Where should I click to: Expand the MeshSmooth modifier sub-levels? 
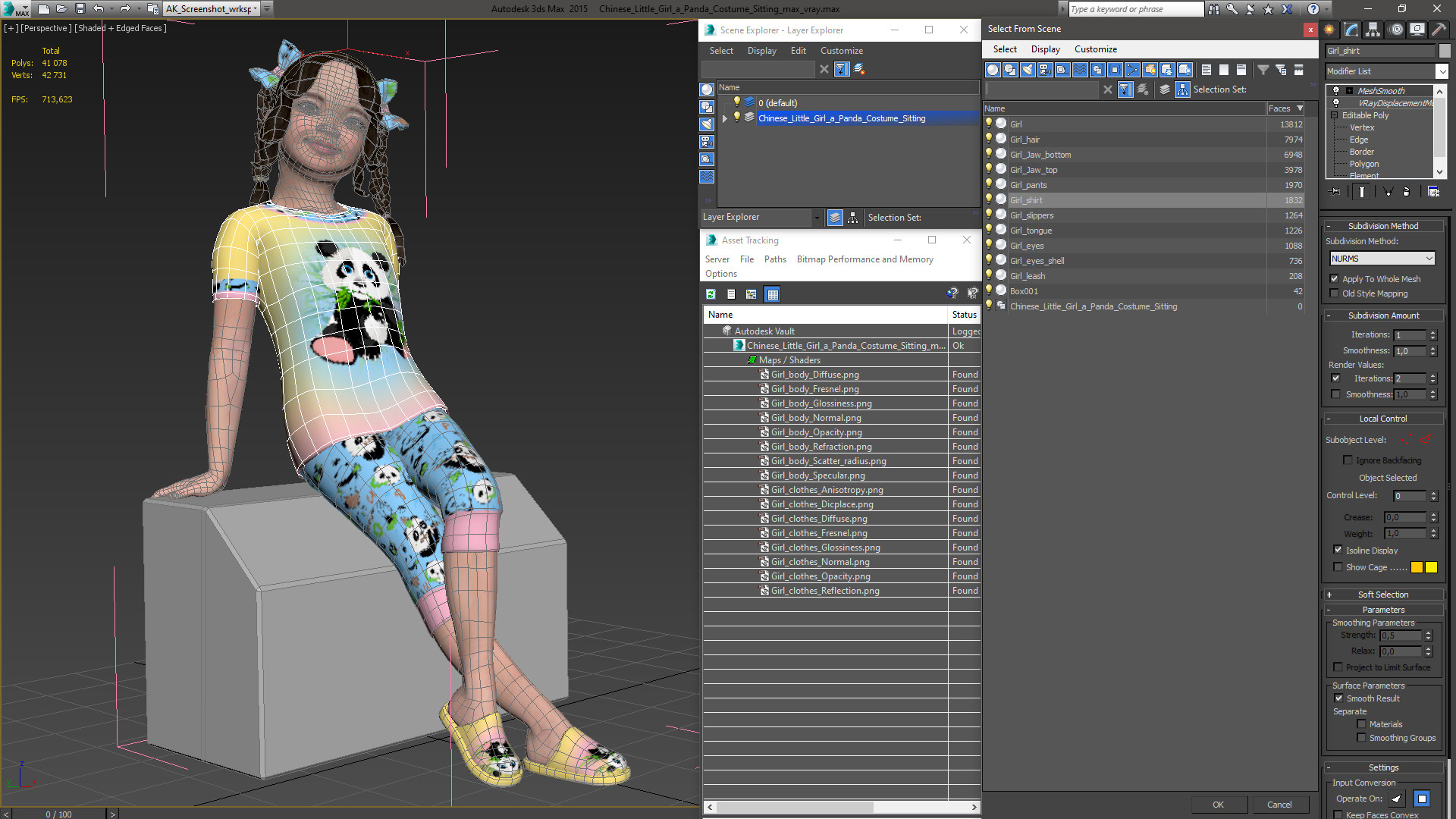coord(1349,90)
